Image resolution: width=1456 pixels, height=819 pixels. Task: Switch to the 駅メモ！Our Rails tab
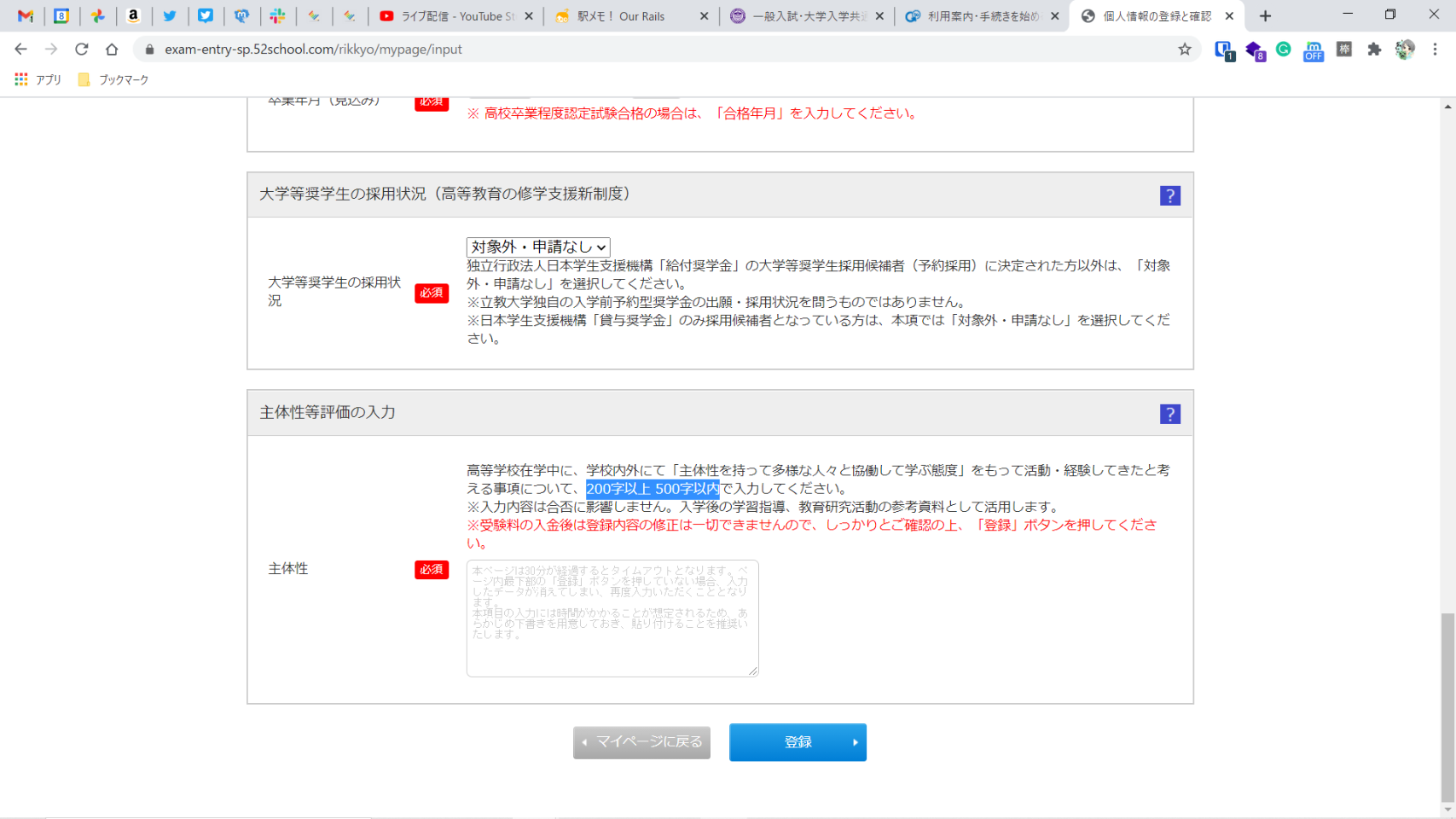[620, 16]
